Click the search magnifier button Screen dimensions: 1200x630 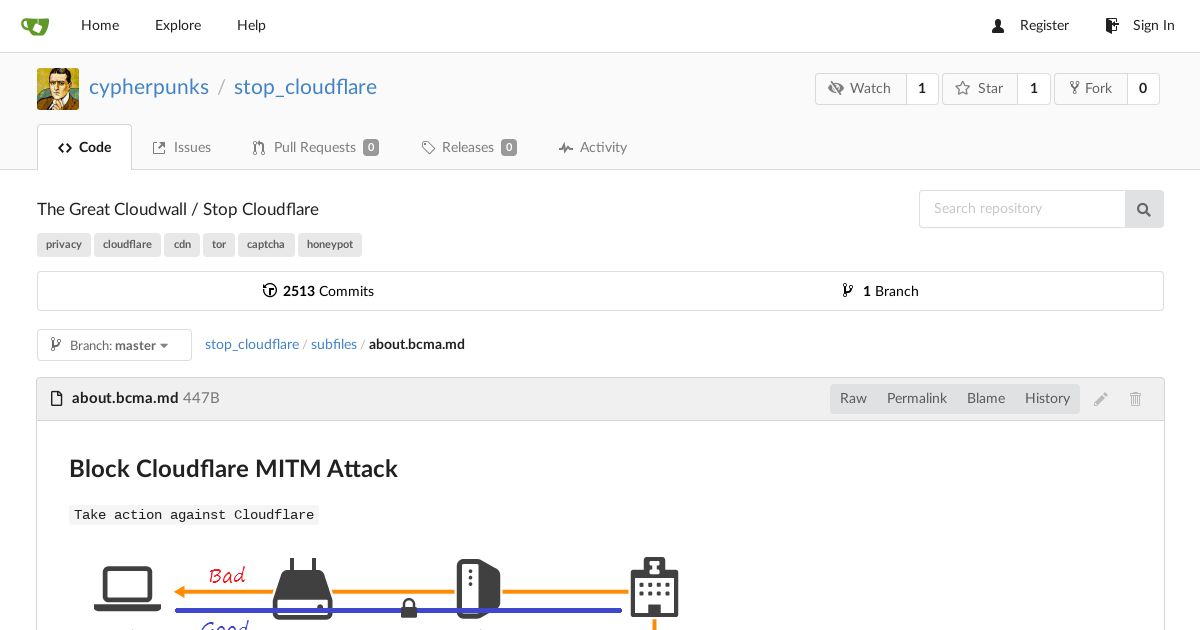pyautogui.click(x=1144, y=209)
